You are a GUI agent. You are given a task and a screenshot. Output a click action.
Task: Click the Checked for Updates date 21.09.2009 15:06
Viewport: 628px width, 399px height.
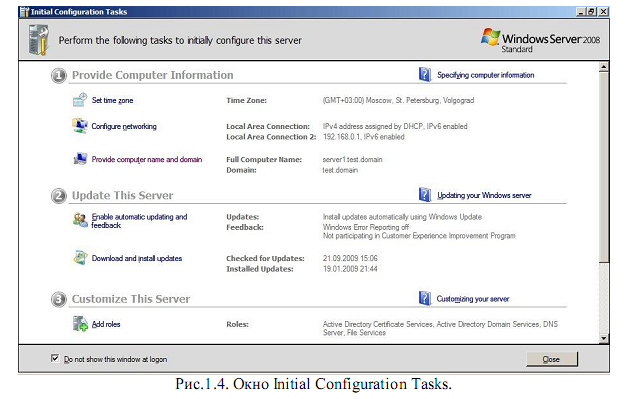tap(350, 258)
